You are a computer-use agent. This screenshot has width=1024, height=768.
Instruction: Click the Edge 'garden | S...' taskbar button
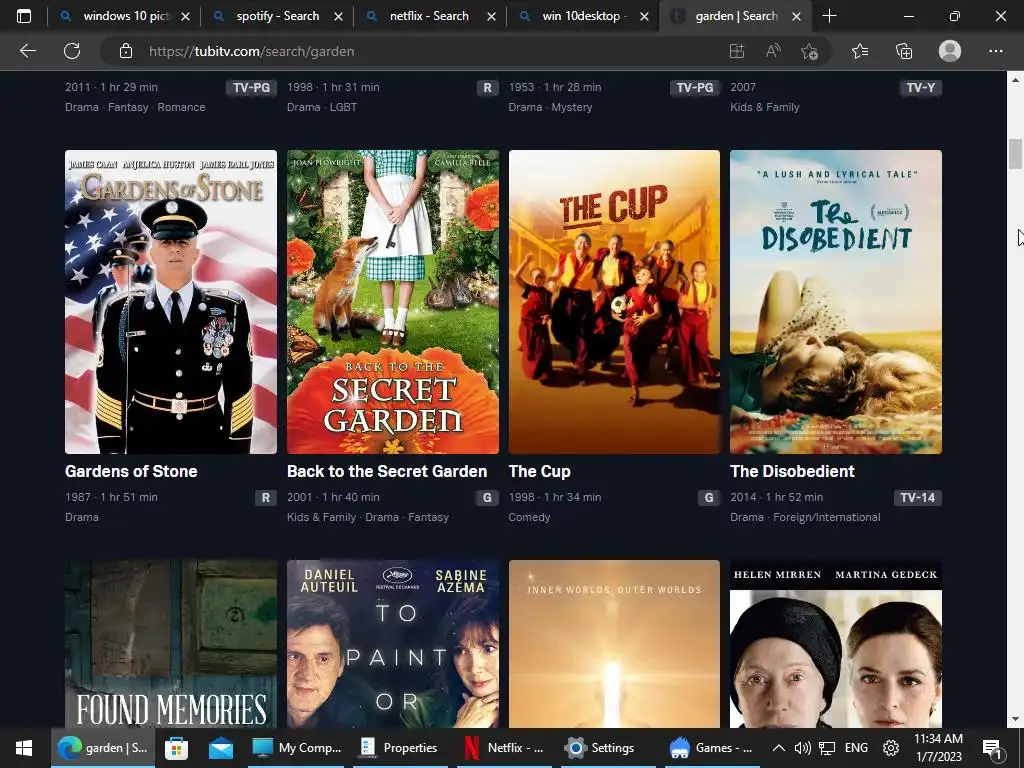tap(103, 748)
